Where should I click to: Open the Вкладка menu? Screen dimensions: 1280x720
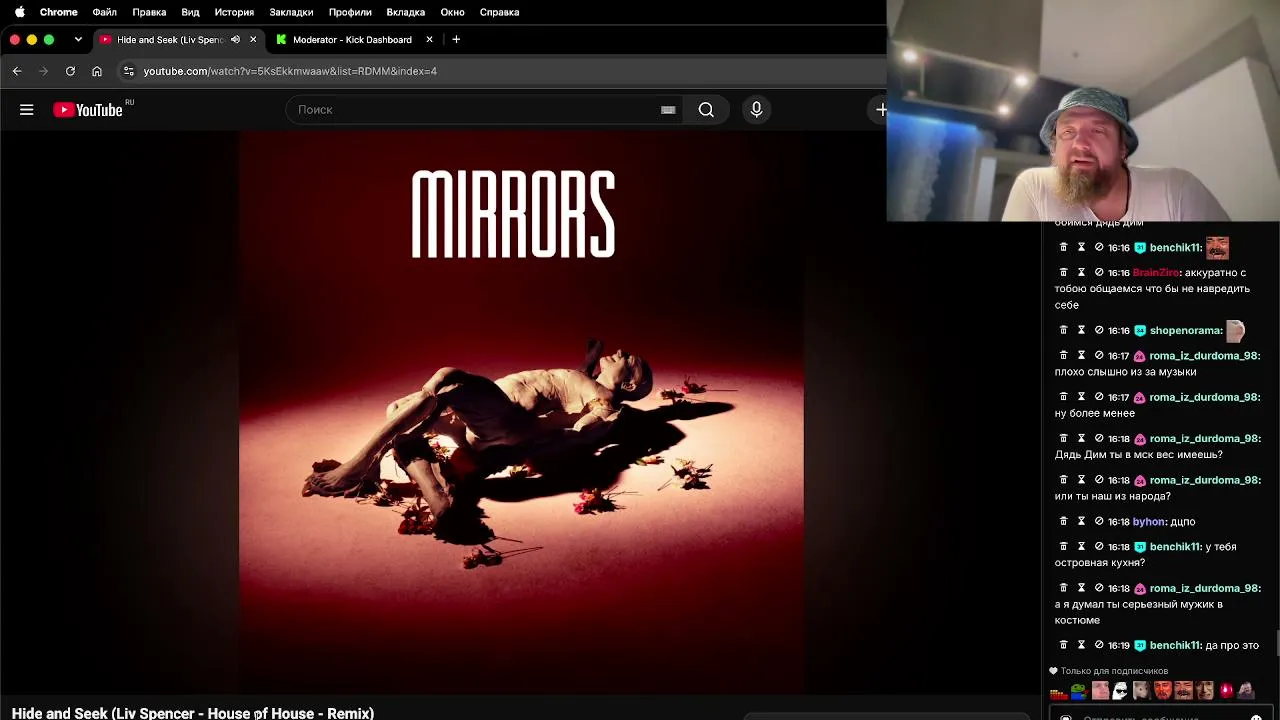click(405, 12)
